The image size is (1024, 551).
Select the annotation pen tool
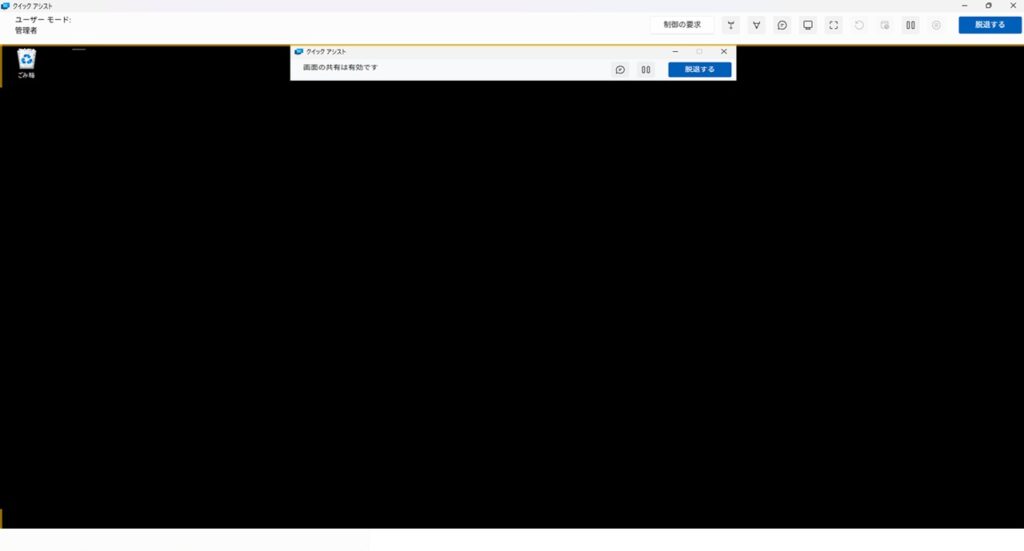[x=757, y=25]
